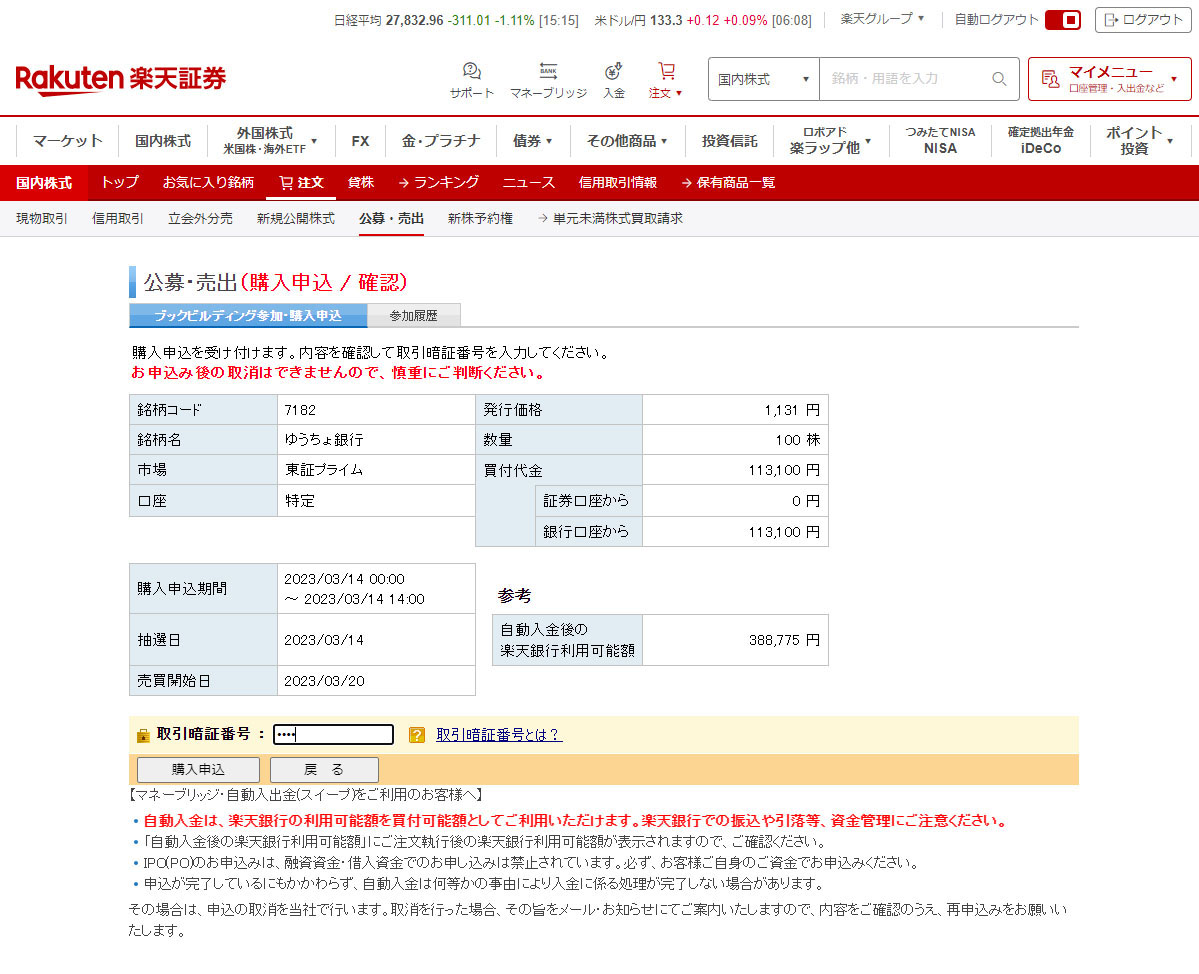Image resolution: width=1199 pixels, height=974 pixels.
Task: Click the 戻る back button
Action: pyautogui.click(x=324, y=770)
